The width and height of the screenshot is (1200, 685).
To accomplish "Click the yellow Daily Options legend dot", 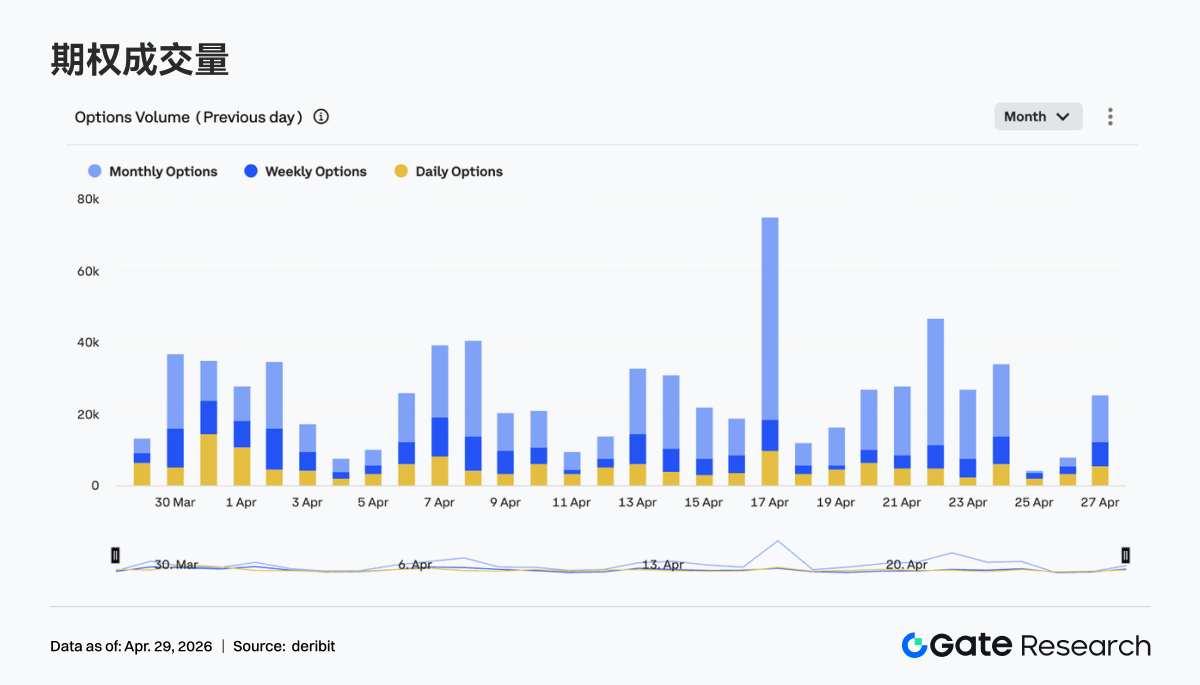I will pos(401,172).
